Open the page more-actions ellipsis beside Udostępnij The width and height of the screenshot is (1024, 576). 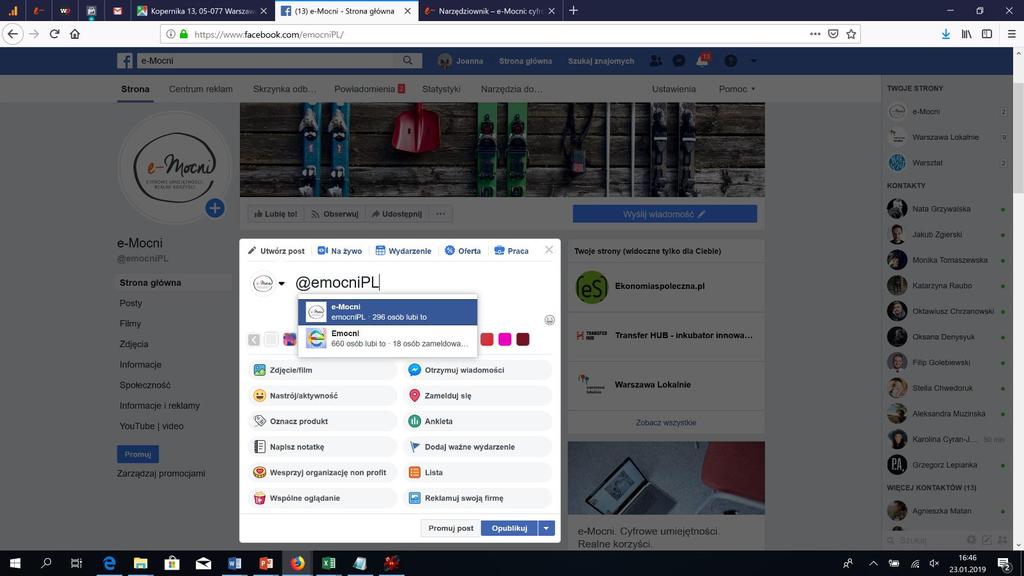tap(441, 214)
